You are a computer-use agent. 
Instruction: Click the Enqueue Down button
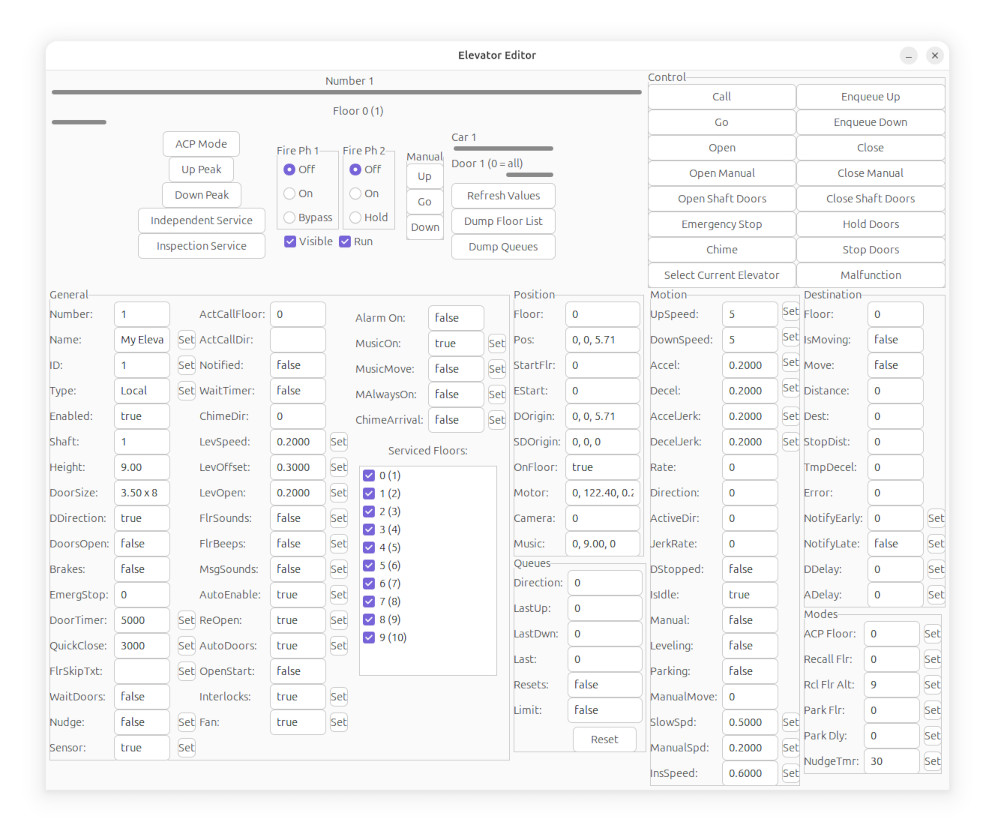tap(870, 122)
